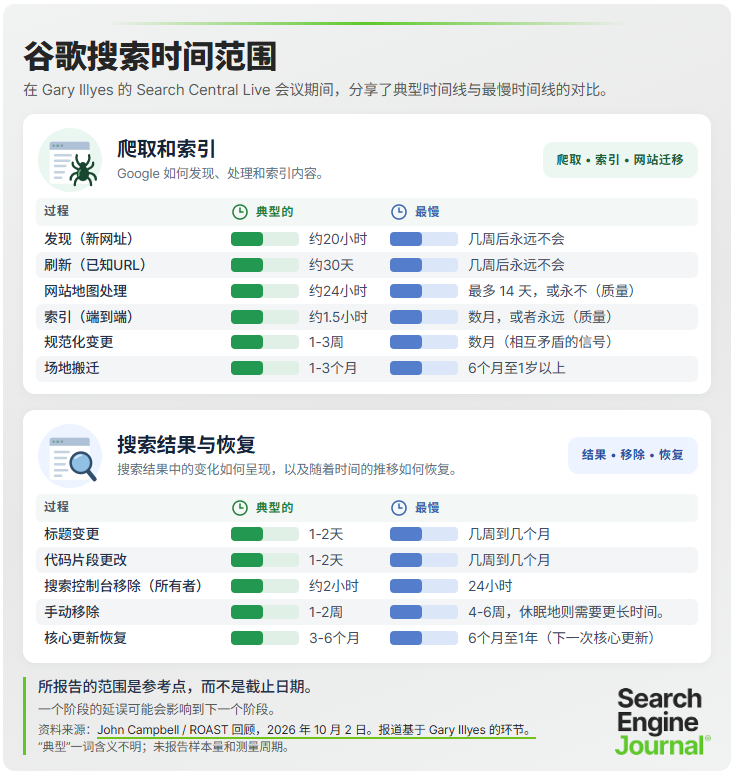Screen dimensions: 740x777
Task: Click the 手动移除 row label
Action: coord(72,612)
